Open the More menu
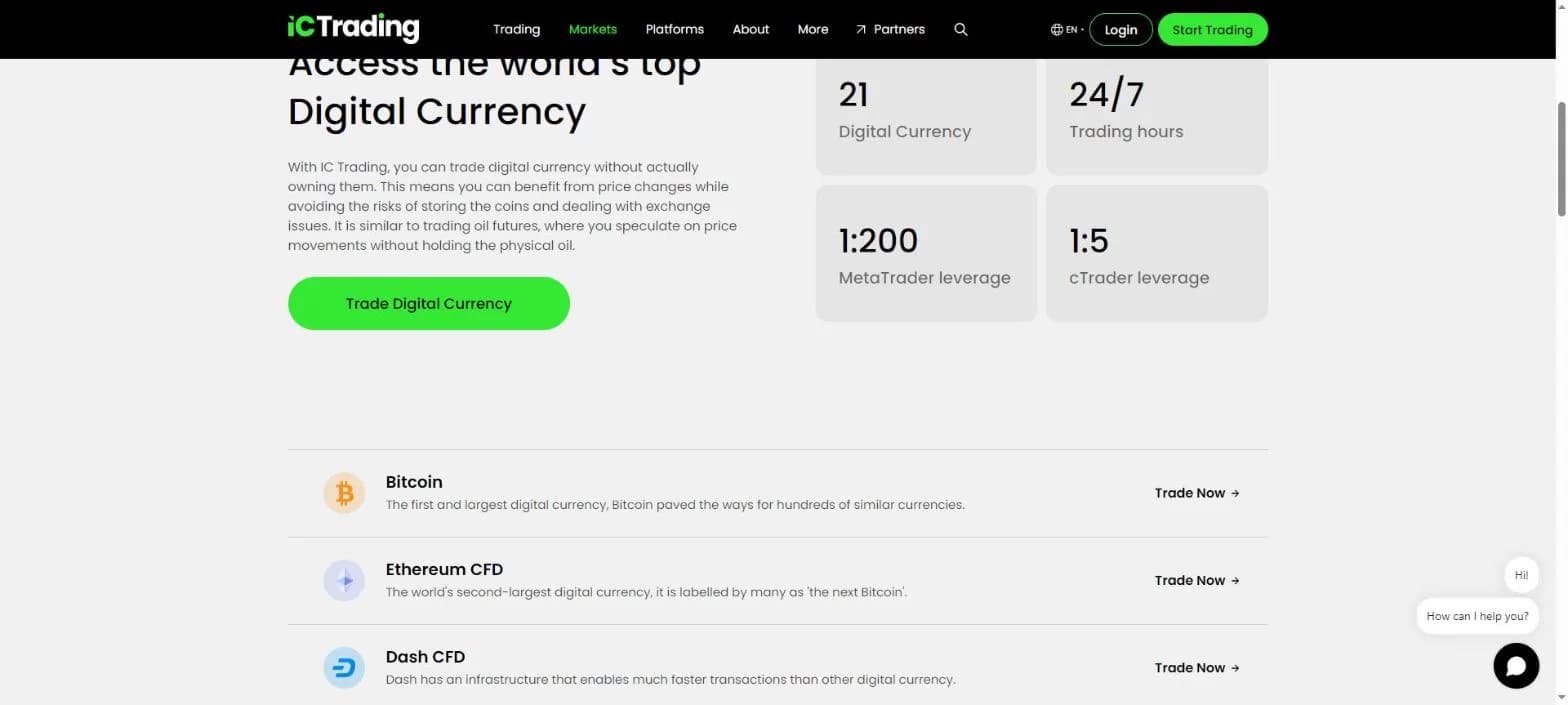 point(813,29)
